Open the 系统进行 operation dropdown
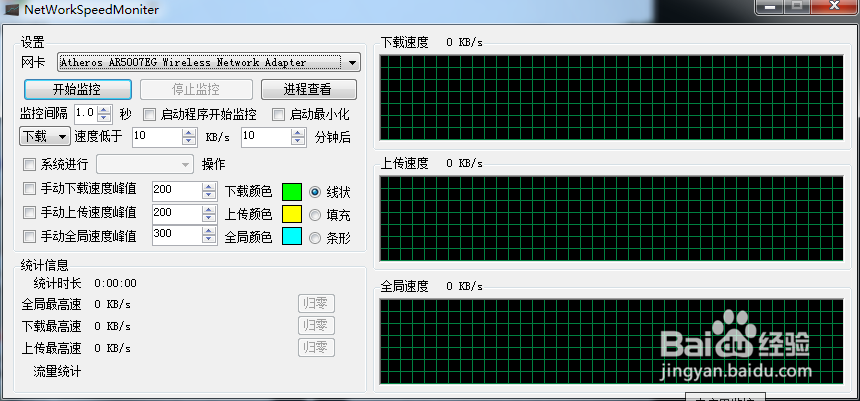The width and height of the screenshot is (860, 401). coord(145,164)
